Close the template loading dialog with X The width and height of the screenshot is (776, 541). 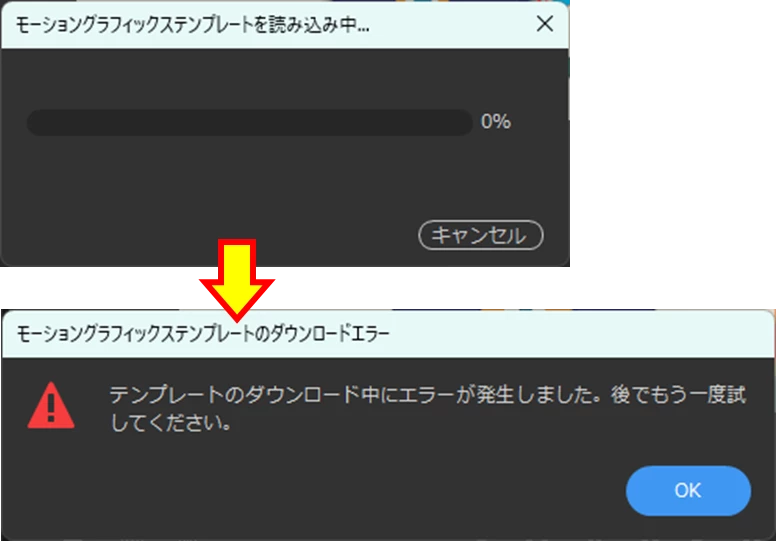pos(544,23)
